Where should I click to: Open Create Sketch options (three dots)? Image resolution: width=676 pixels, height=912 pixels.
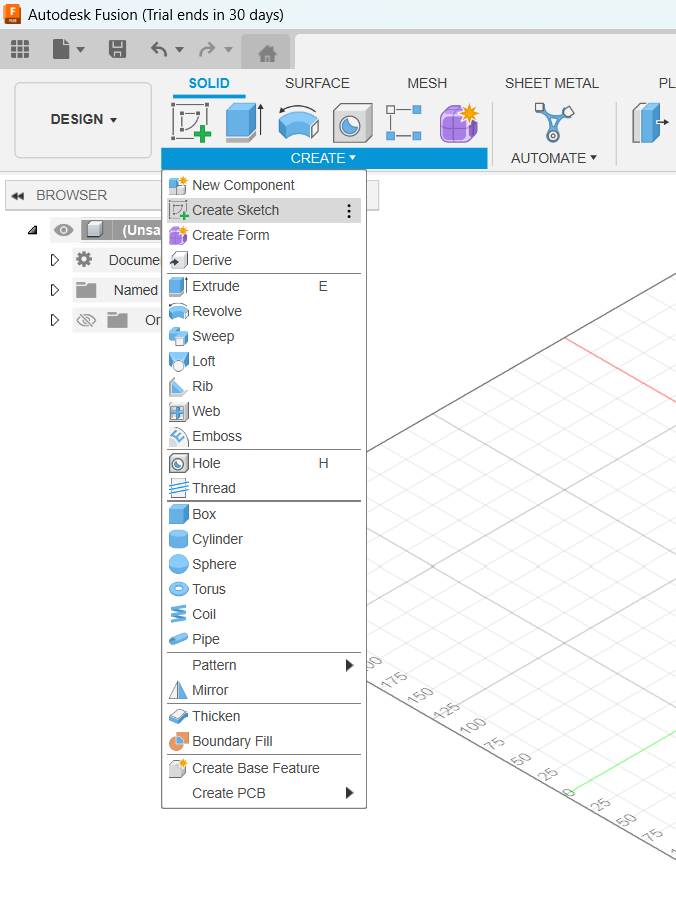[349, 211]
